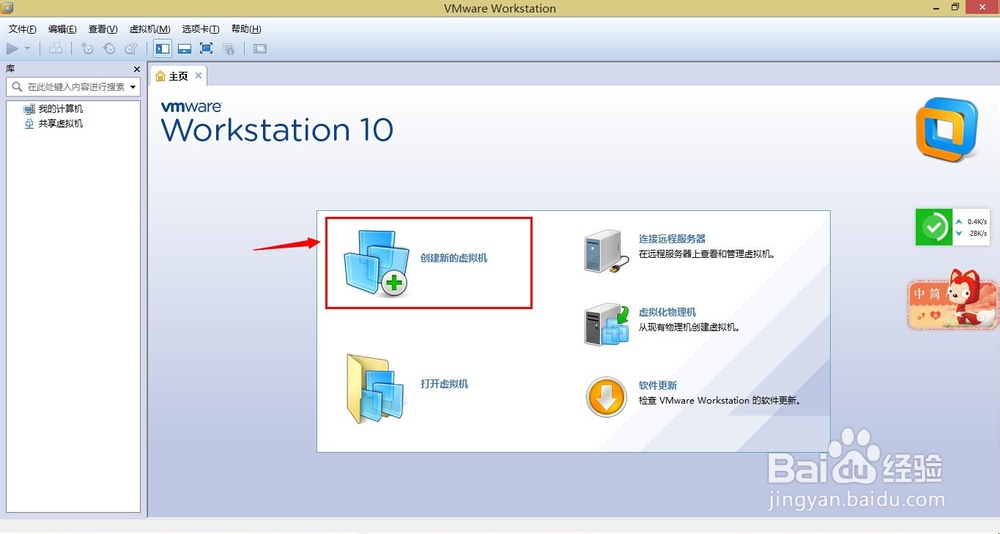Click the 库 panel header label
The width and height of the screenshot is (1000, 534).
click(x=10, y=69)
